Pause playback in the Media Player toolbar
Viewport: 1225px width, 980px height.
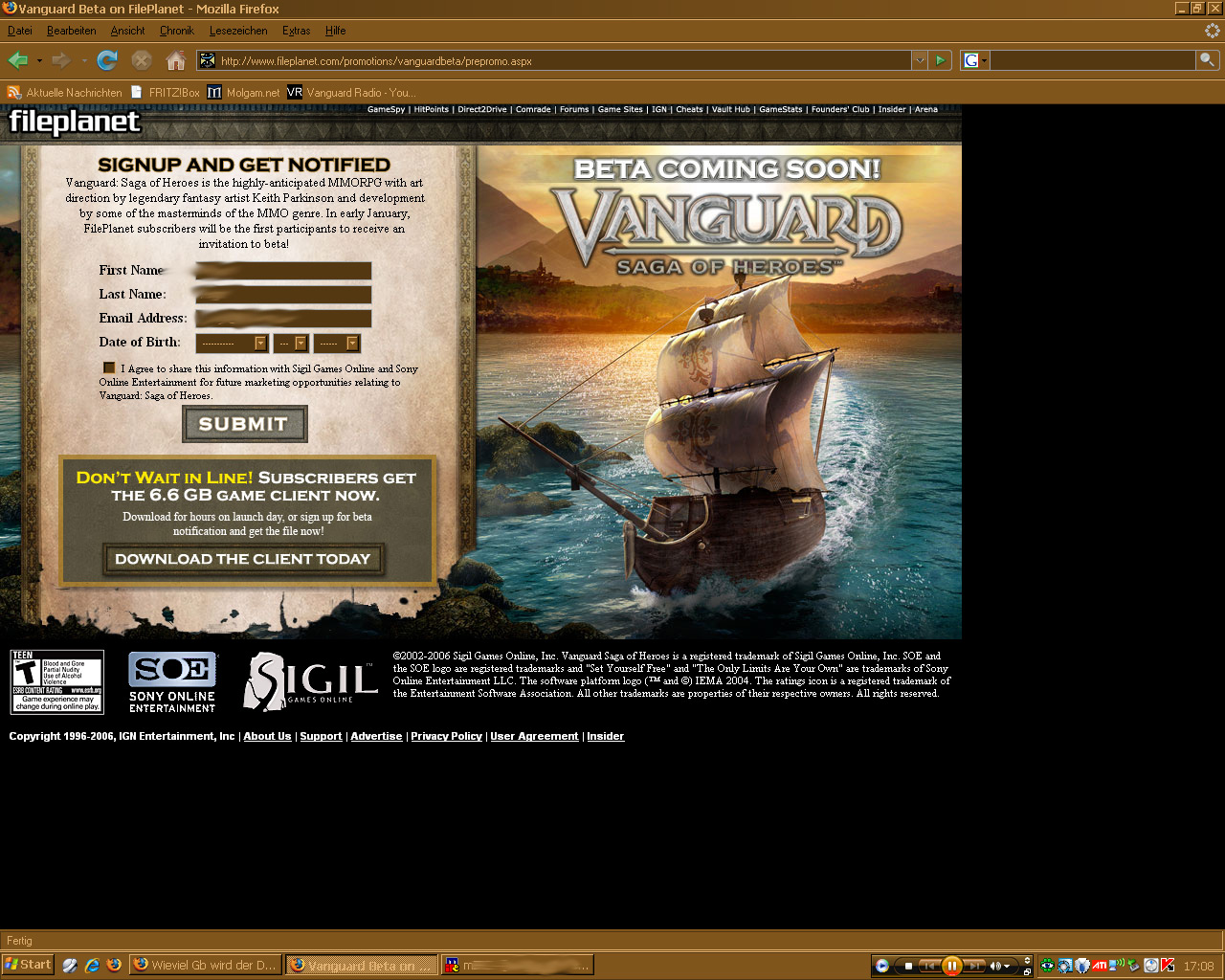(951, 966)
